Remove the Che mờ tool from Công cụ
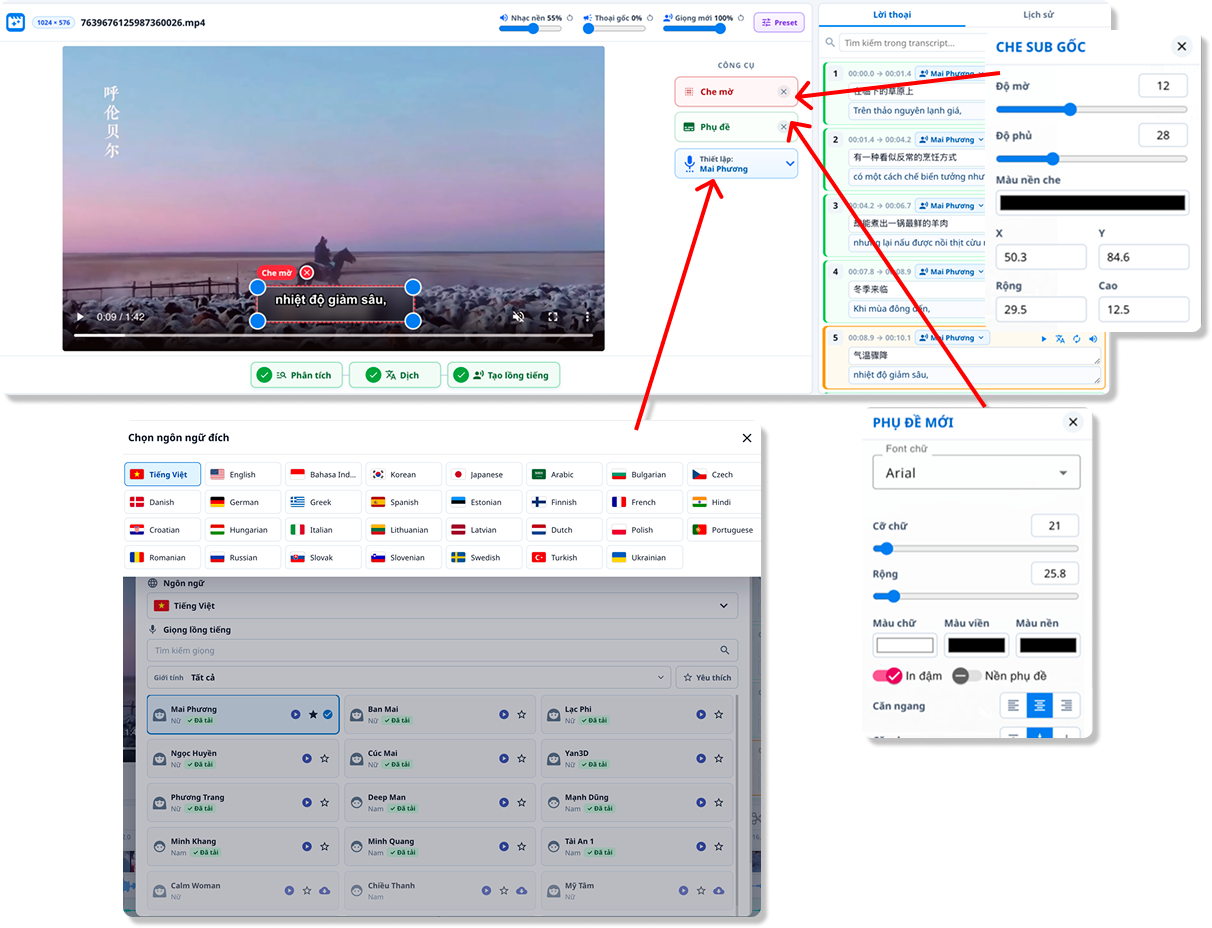The height and width of the screenshot is (928, 1212). pos(784,92)
